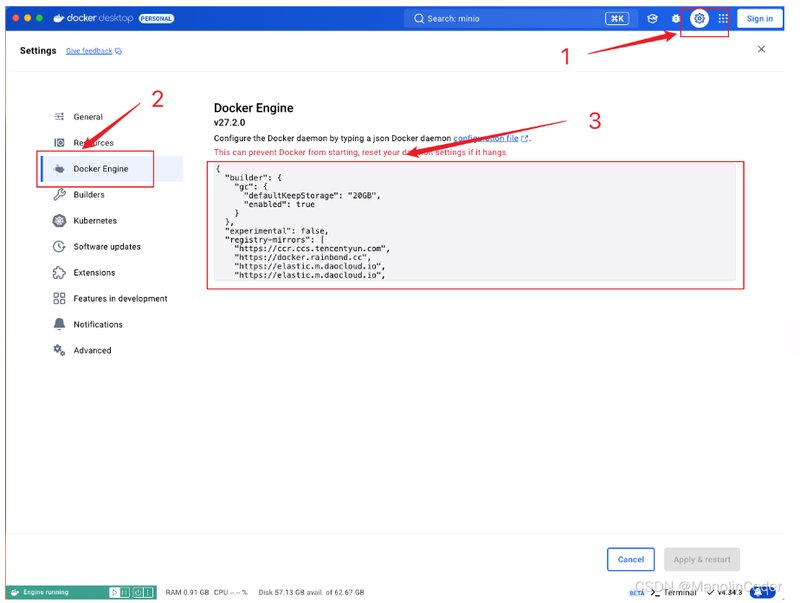The height and width of the screenshot is (603, 800).
Task: Open the Learning center graduation cap icon
Action: 652,19
